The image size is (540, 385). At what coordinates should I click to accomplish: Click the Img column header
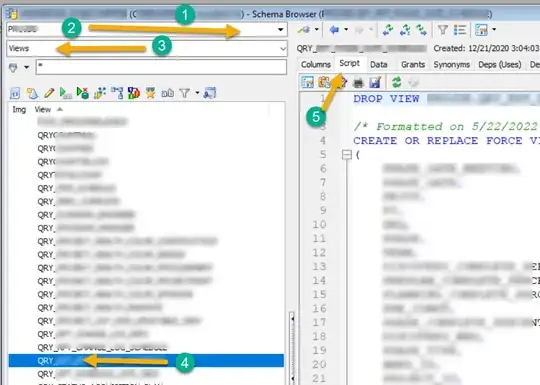click(19, 110)
